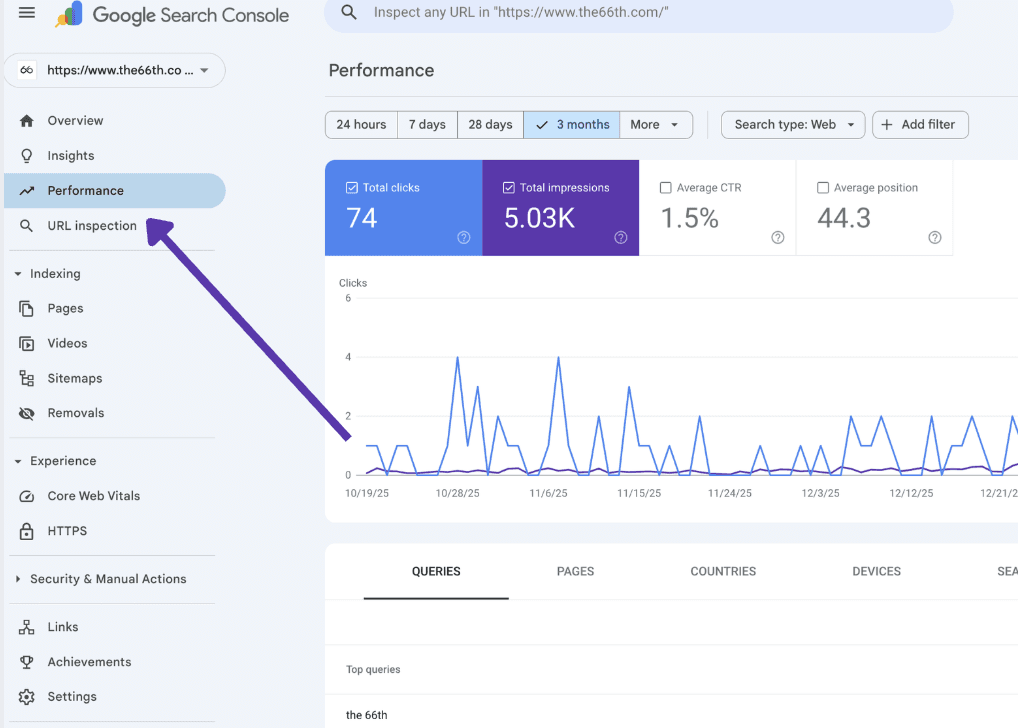
Task: Open the More date range dropdown
Action: click(656, 125)
